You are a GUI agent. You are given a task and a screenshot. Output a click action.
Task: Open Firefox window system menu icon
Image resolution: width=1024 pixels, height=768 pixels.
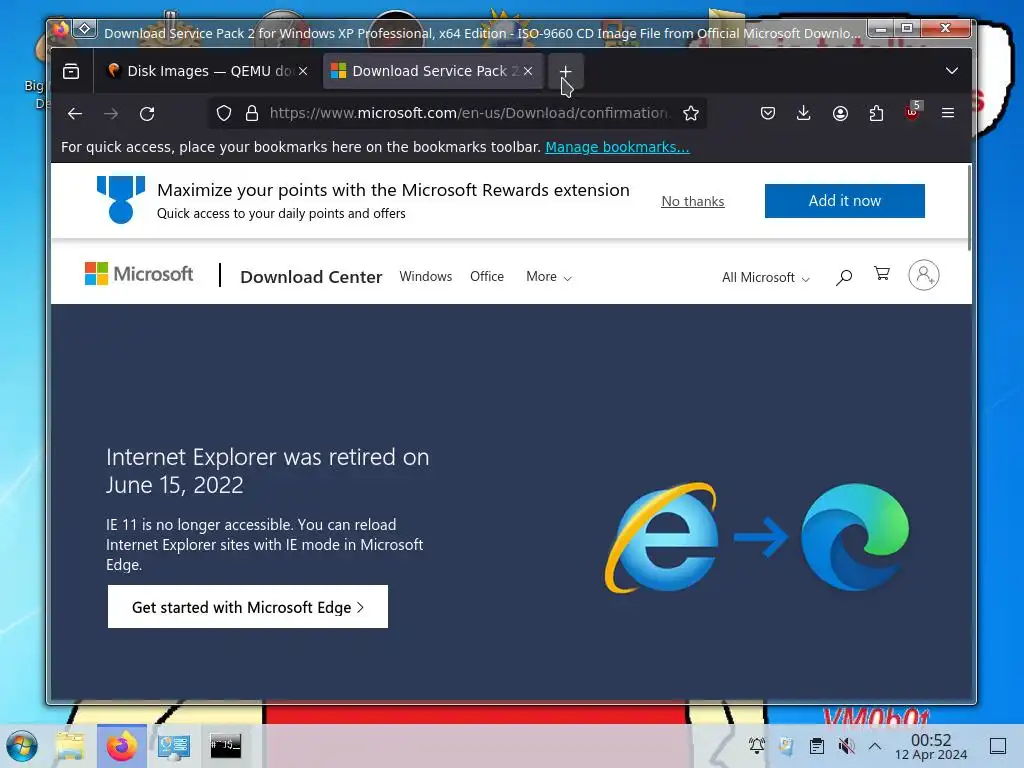[x=61, y=29]
